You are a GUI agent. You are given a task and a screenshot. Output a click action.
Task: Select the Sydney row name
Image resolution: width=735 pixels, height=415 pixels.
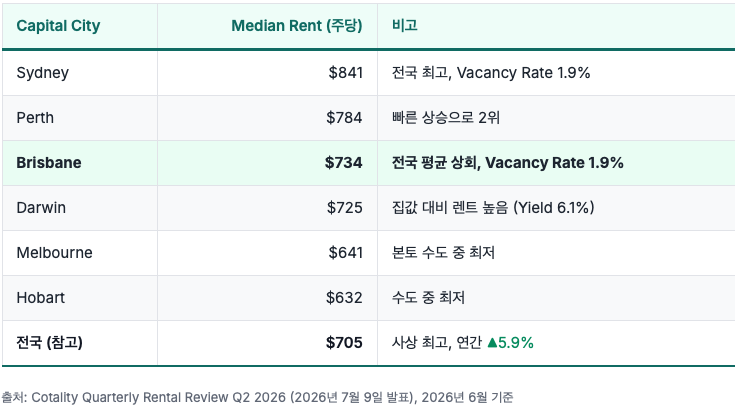pyautogui.click(x=43, y=73)
